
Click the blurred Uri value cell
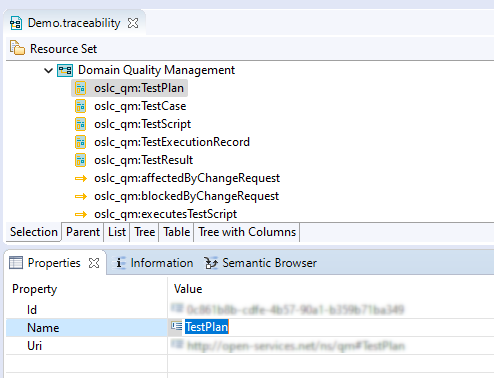(331, 345)
